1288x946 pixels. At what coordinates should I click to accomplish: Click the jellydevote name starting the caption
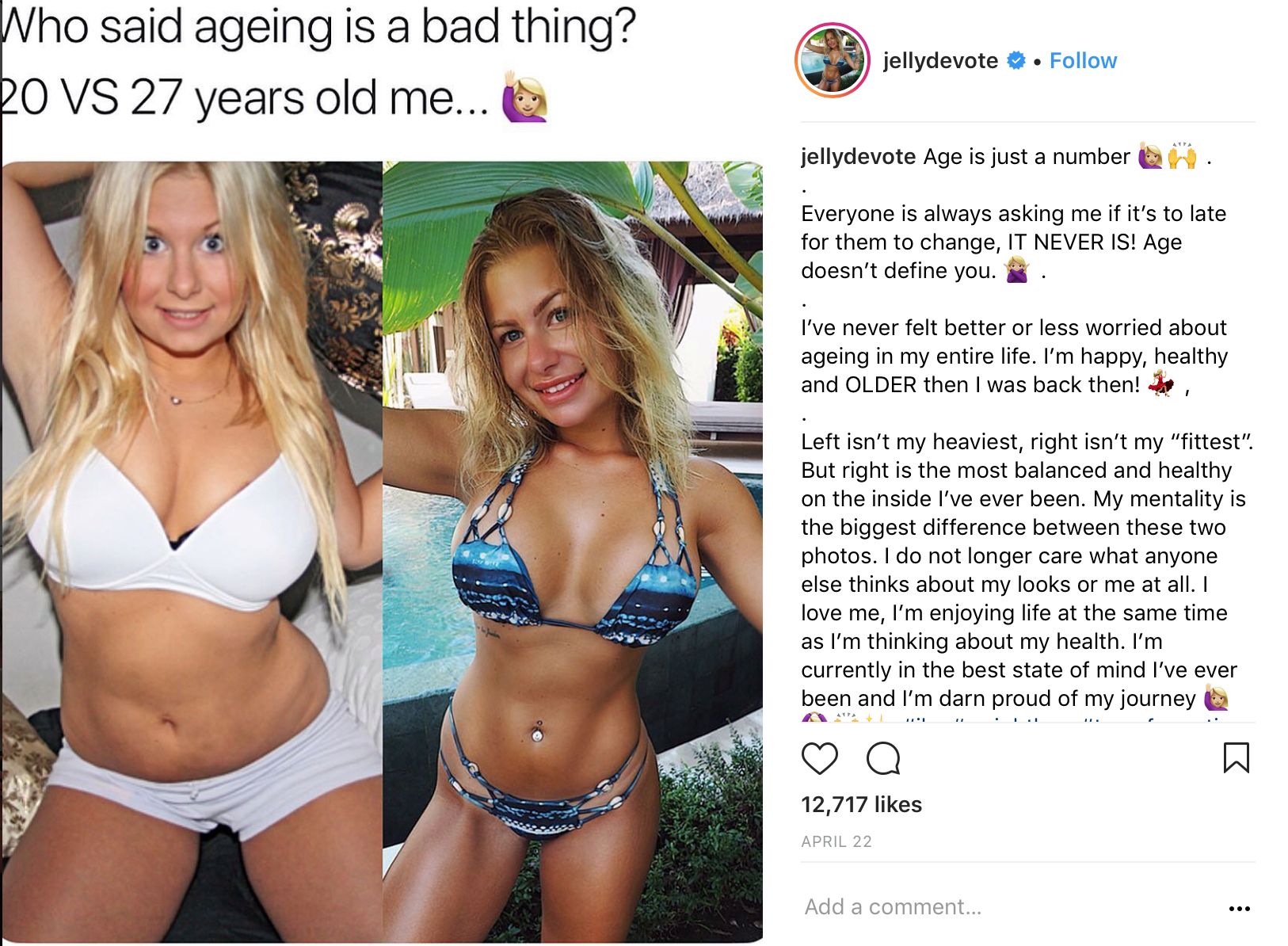coord(858,156)
